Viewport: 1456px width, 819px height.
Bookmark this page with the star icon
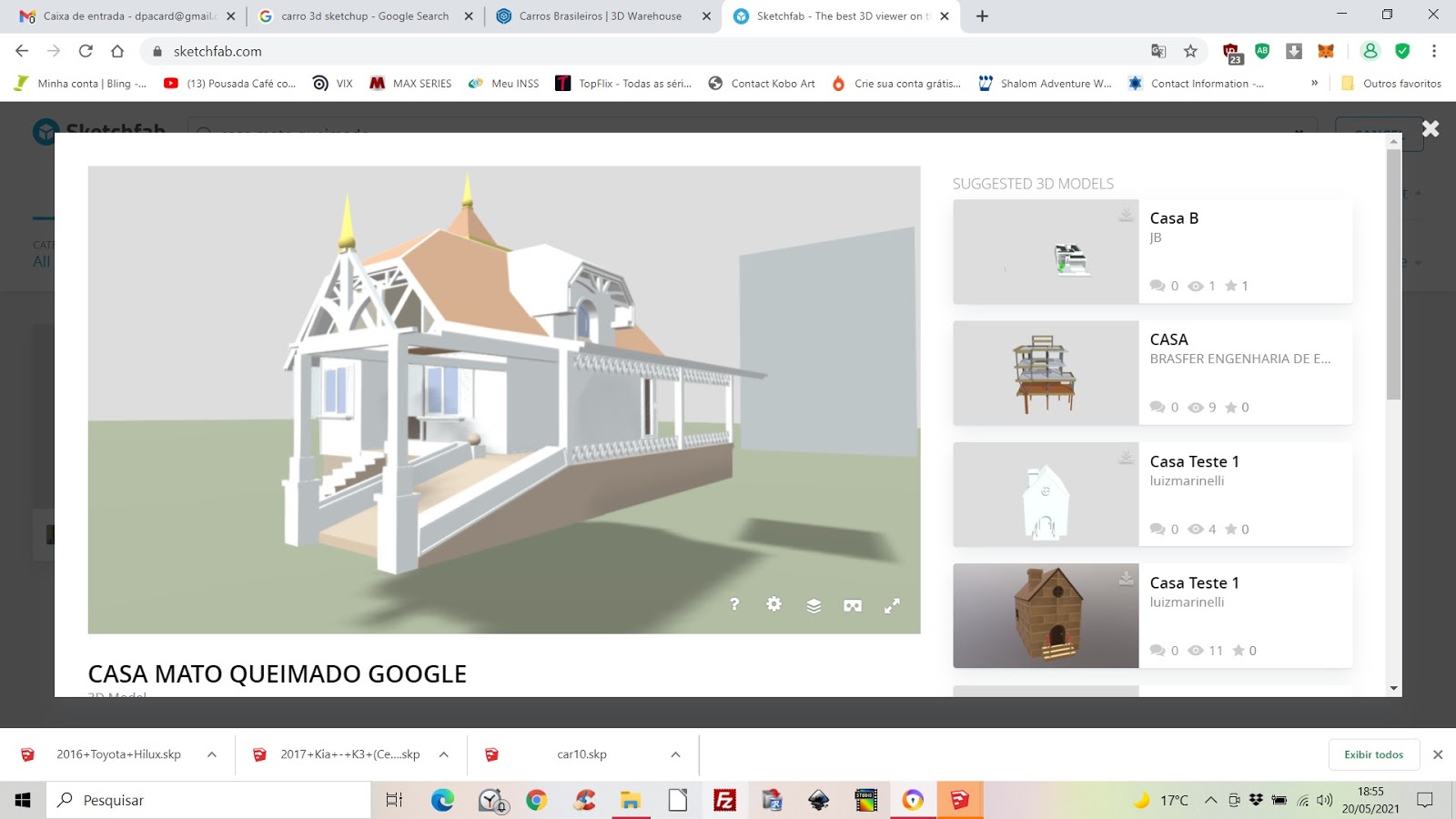[1190, 51]
